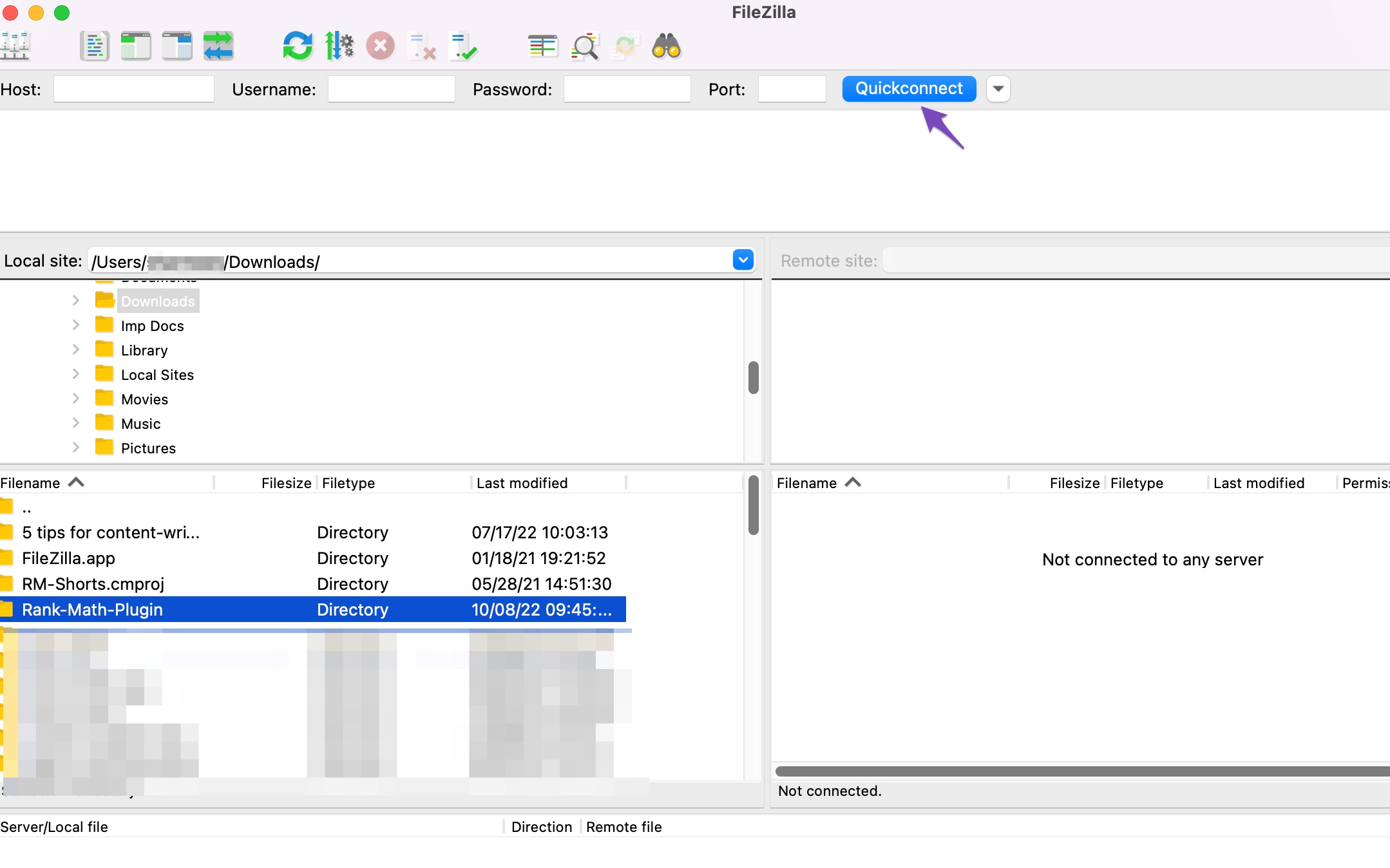
Task: Refresh file and folder lists
Action: (x=298, y=46)
